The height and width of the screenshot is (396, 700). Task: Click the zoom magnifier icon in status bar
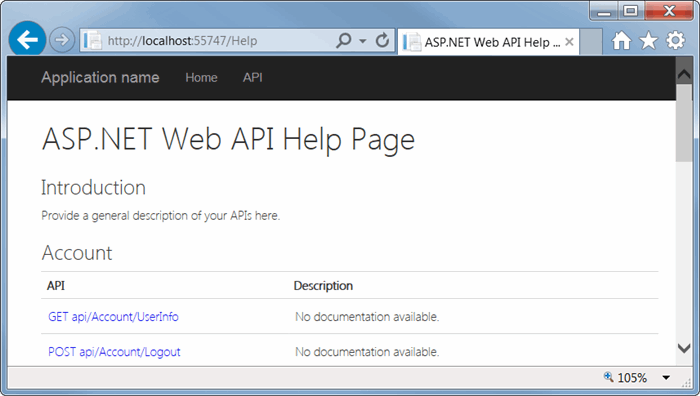608,377
